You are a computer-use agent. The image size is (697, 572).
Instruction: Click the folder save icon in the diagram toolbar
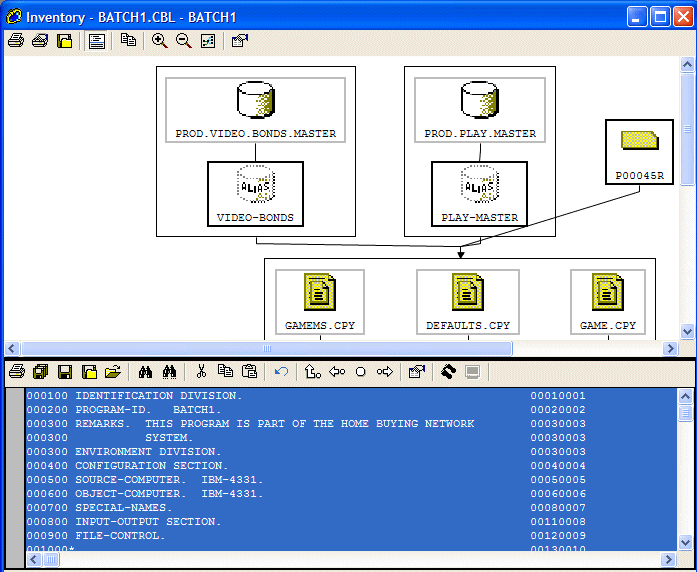click(x=64, y=41)
